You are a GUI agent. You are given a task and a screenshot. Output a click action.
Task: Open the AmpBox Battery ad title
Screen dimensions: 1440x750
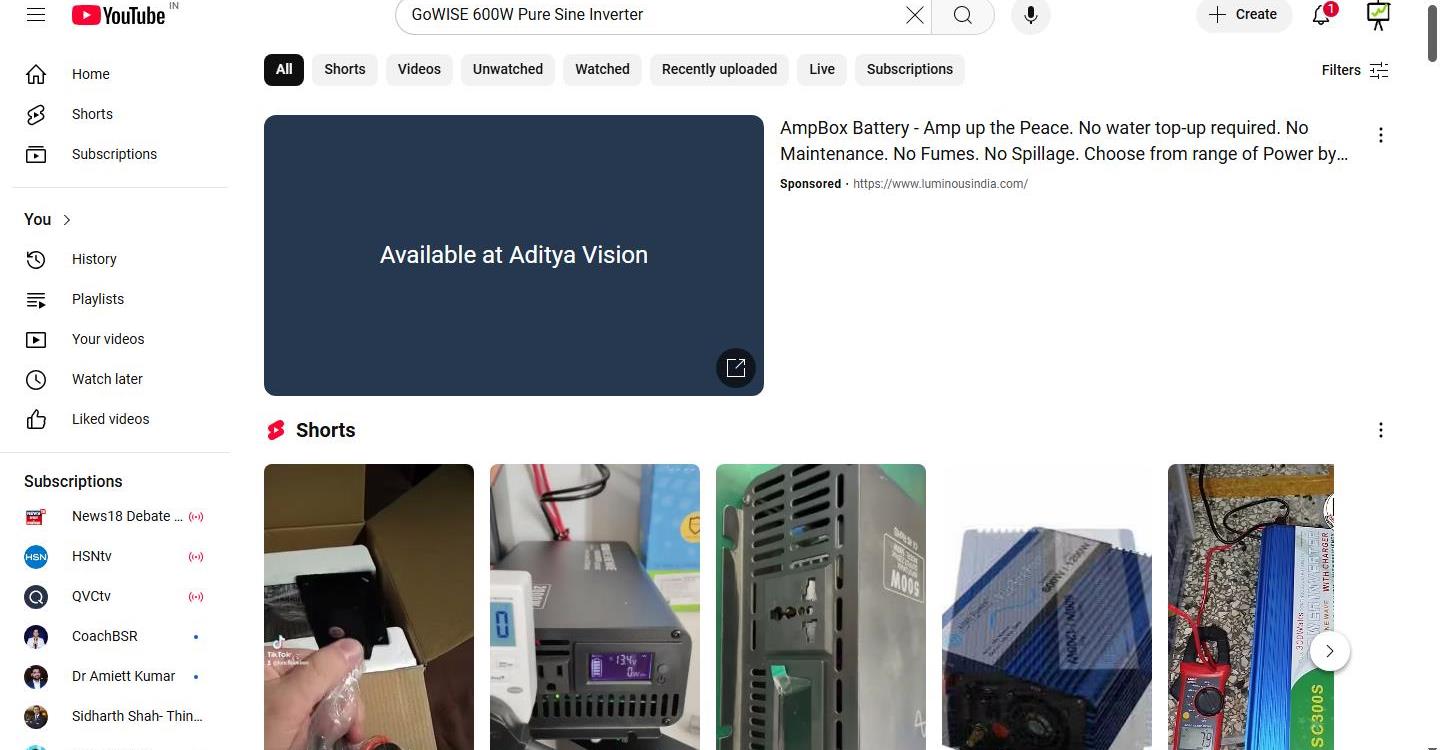click(x=1064, y=141)
